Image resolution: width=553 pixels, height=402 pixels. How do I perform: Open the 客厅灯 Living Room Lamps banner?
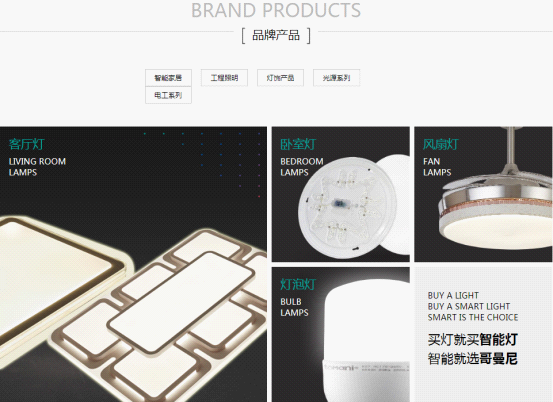(133, 264)
